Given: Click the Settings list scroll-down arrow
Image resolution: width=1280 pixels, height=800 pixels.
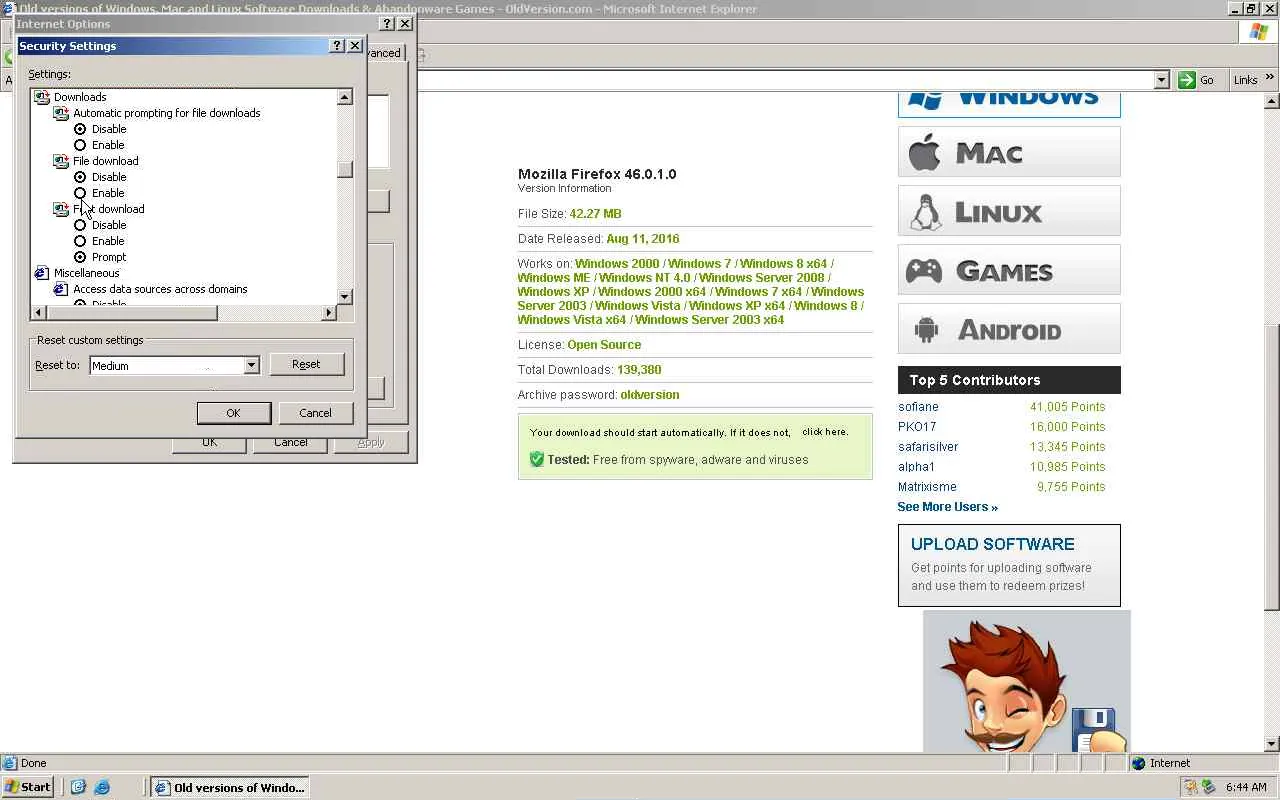Looking at the screenshot, I should (x=345, y=297).
